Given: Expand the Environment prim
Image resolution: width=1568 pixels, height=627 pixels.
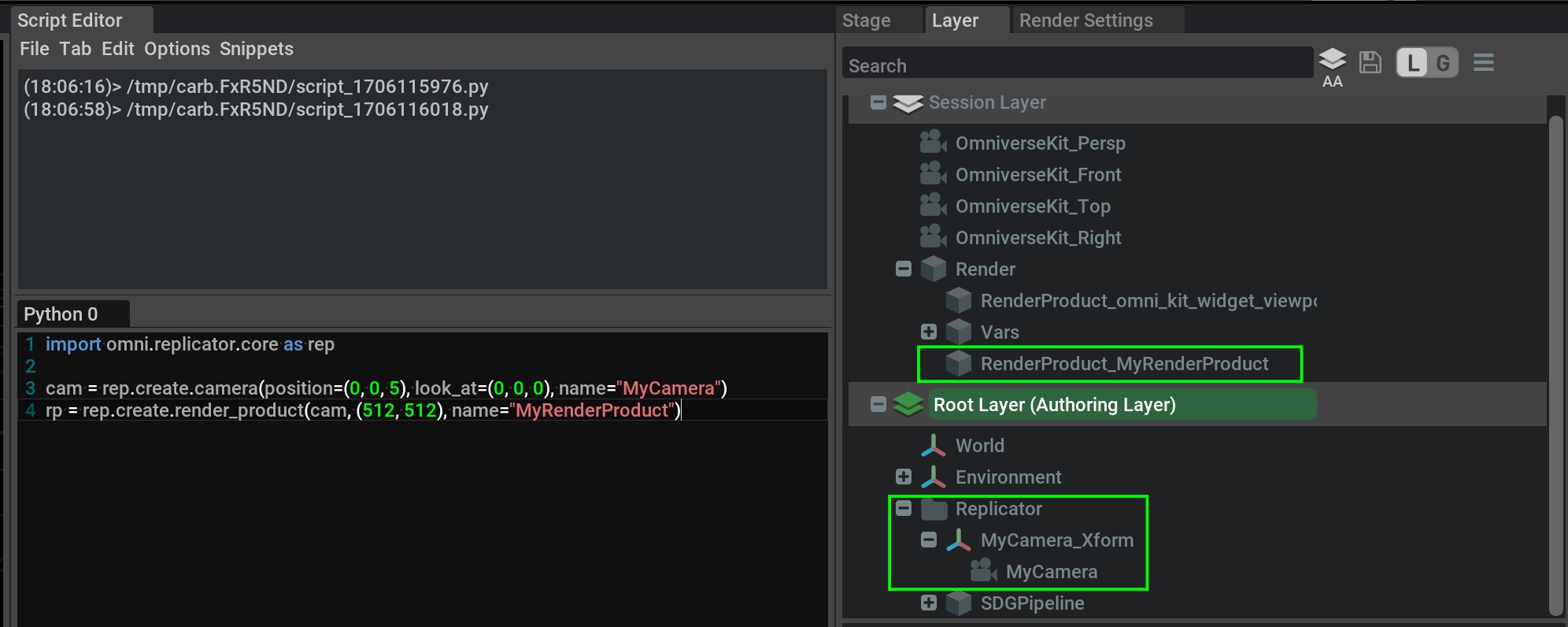Looking at the screenshot, I should coord(904,477).
